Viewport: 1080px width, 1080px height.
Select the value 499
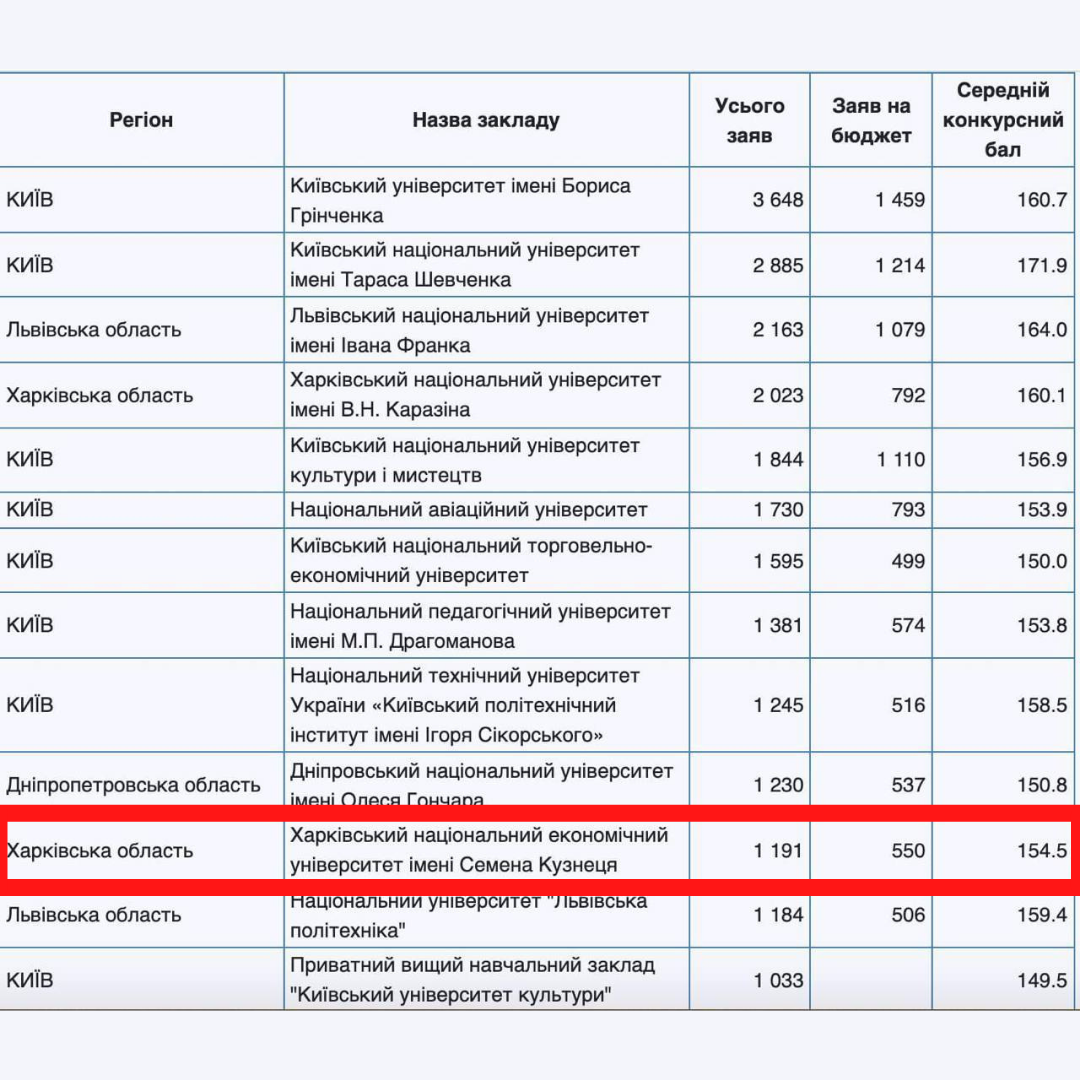(908, 561)
